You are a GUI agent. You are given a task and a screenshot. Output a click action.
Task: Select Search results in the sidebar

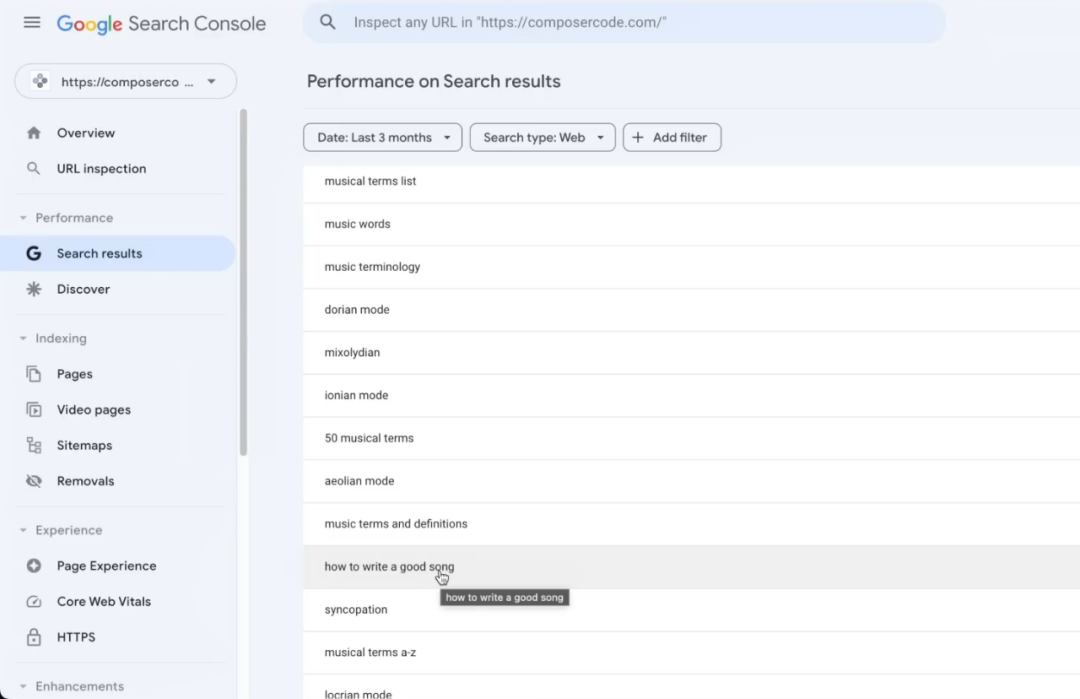coord(99,254)
